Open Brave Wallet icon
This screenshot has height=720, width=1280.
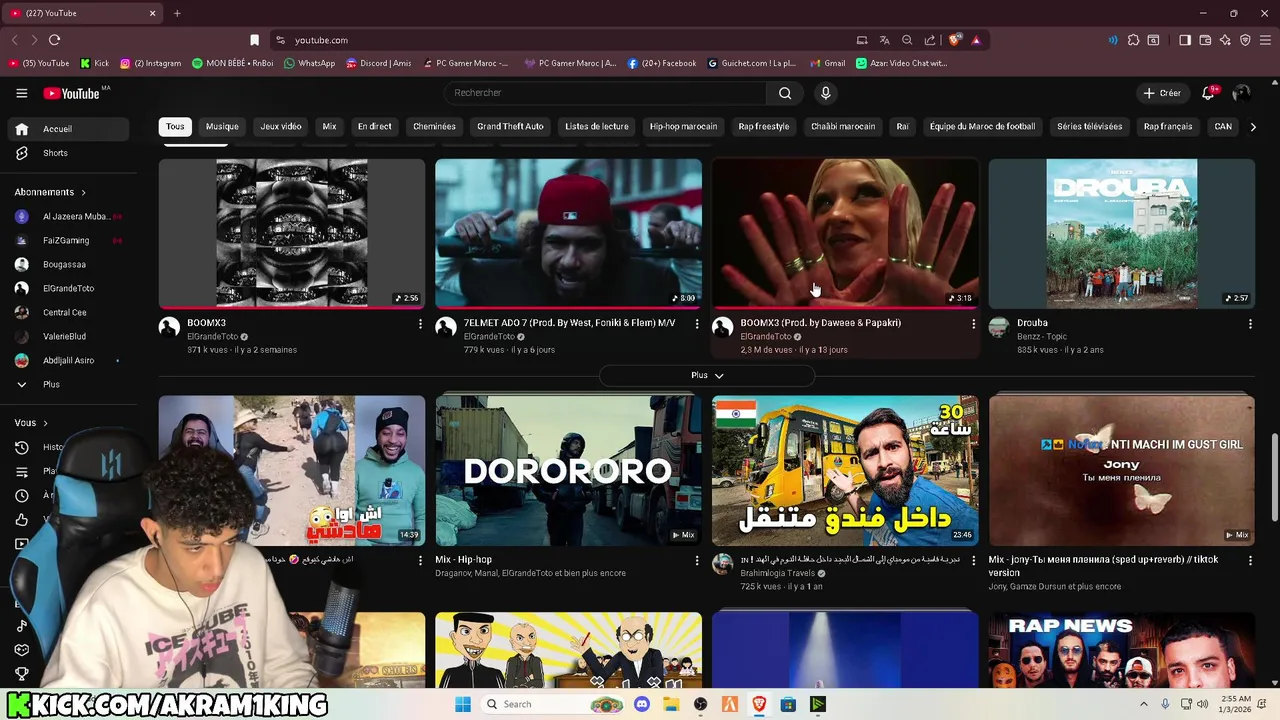coord(1205,40)
